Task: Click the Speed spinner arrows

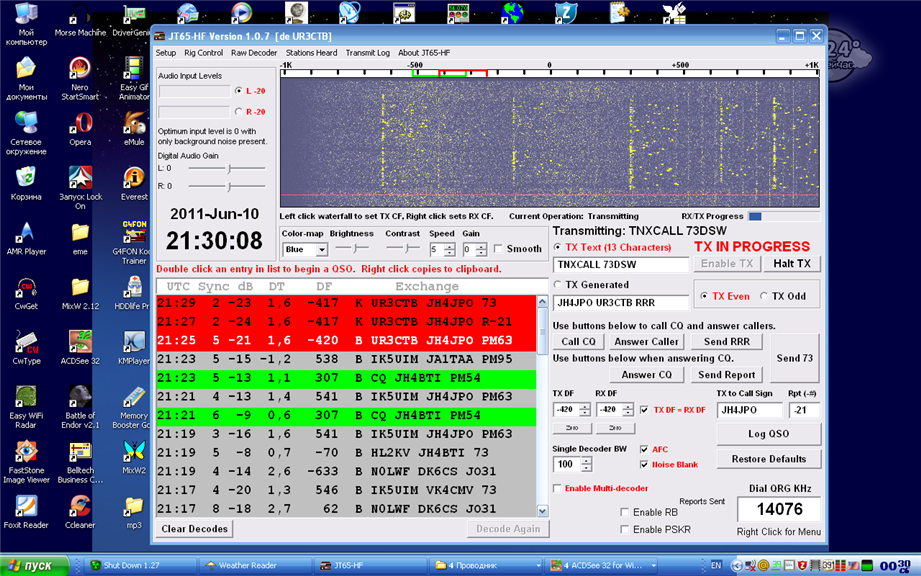Action: [x=449, y=250]
